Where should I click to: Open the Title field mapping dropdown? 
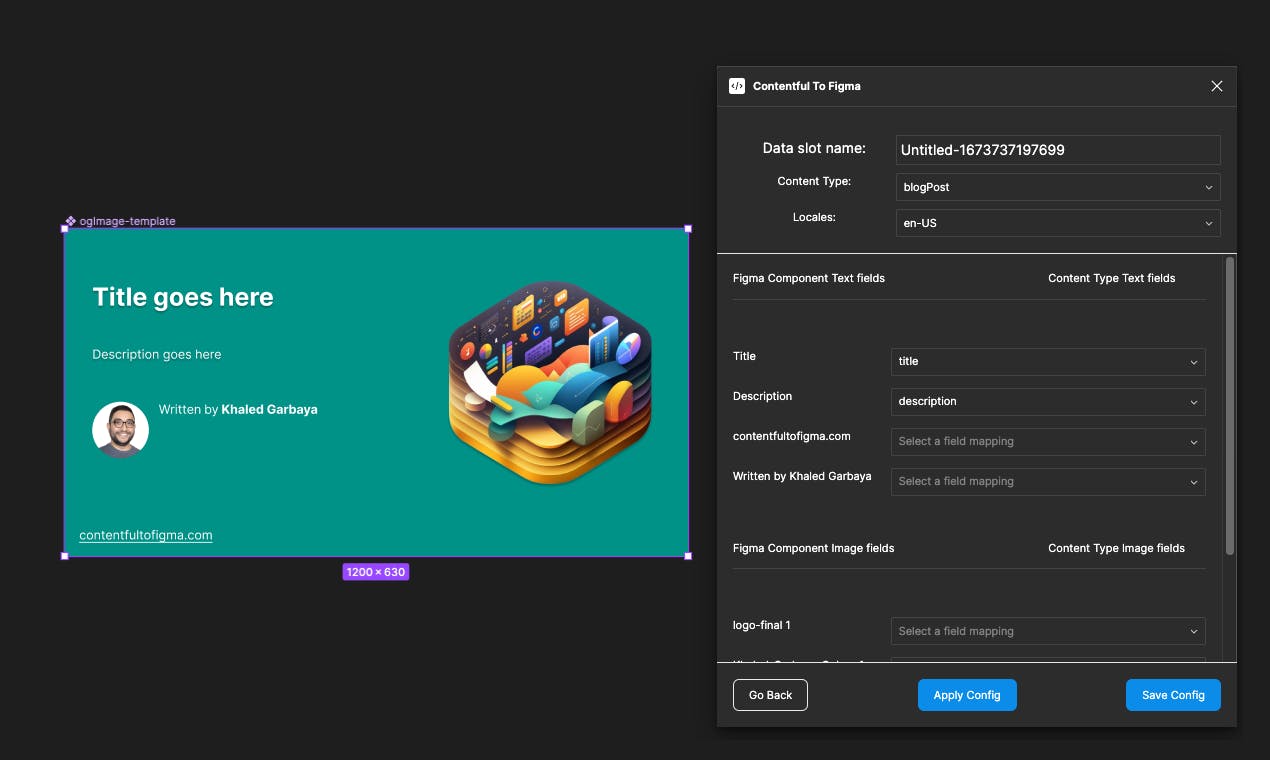(x=1048, y=361)
